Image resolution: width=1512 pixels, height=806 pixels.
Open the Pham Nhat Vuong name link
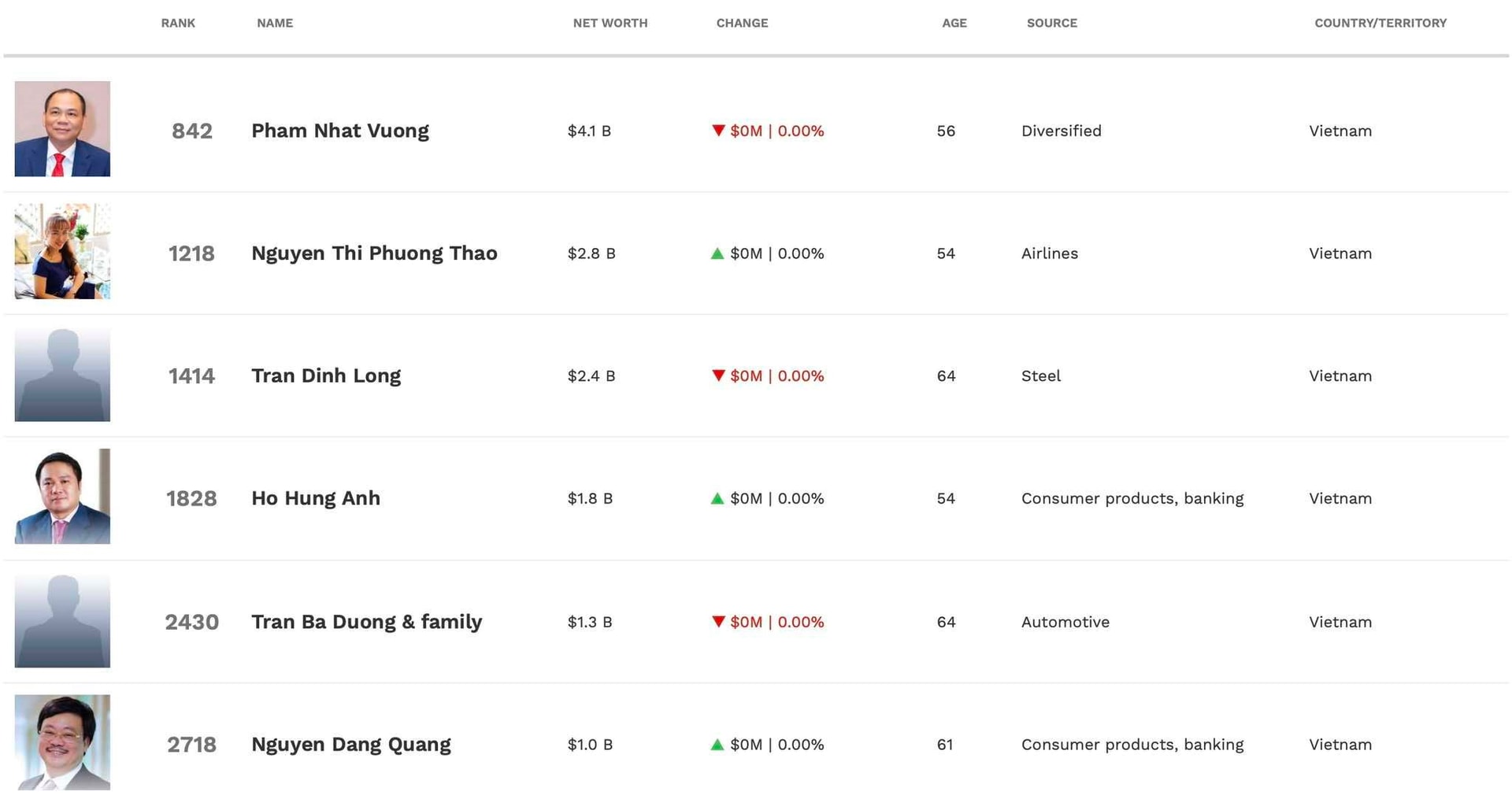(x=340, y=131)
